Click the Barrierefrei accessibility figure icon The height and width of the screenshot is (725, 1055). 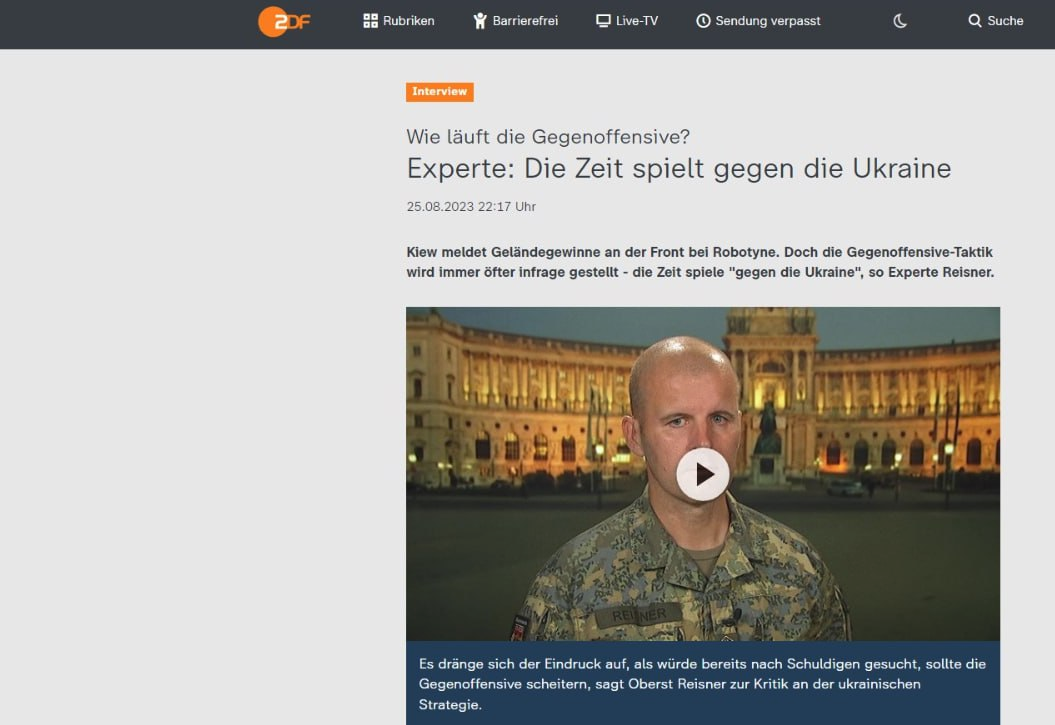point(480,21)
